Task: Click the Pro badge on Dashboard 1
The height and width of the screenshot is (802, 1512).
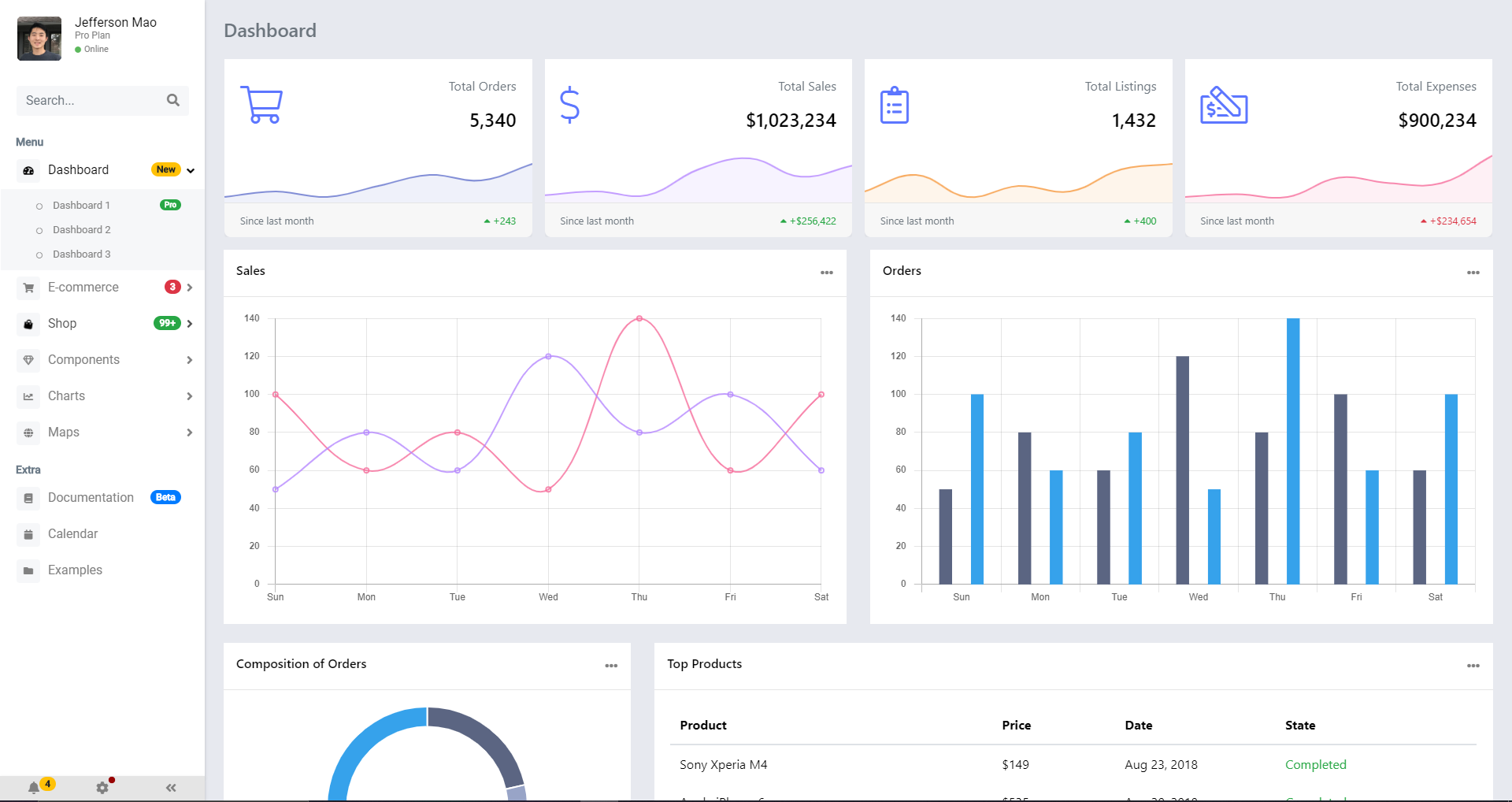Action: coord(170,205)
